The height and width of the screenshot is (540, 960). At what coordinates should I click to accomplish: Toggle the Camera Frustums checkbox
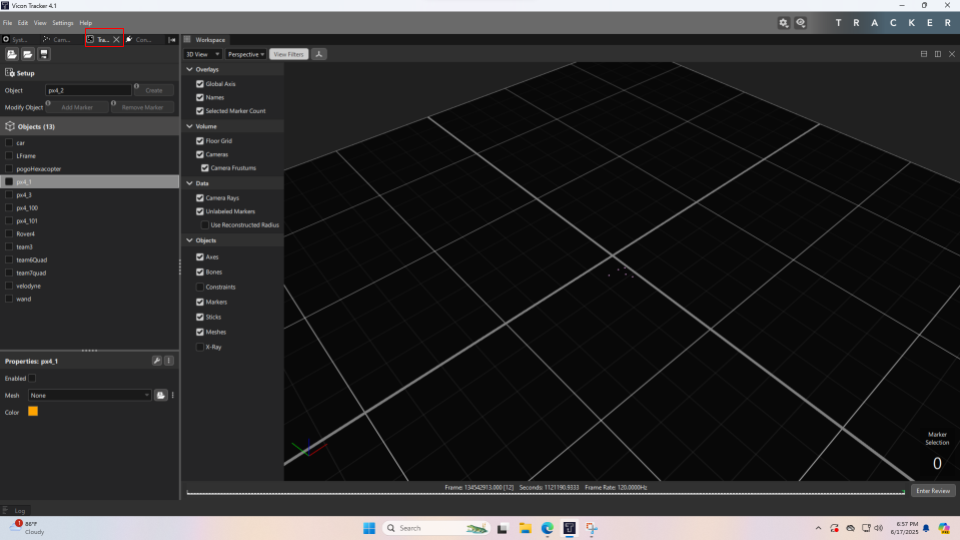pyautogui.click(x=204, y=168)
